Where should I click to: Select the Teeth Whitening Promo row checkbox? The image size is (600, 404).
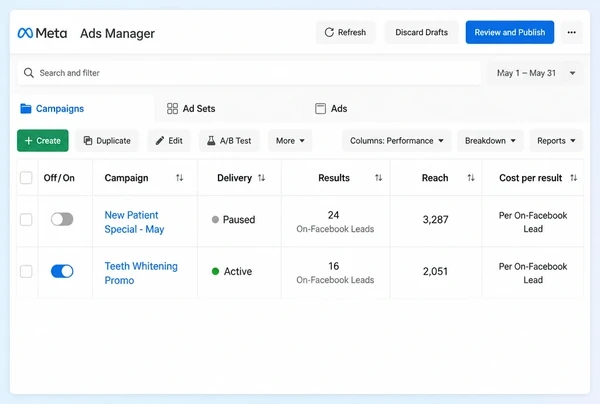click(26, 271)
